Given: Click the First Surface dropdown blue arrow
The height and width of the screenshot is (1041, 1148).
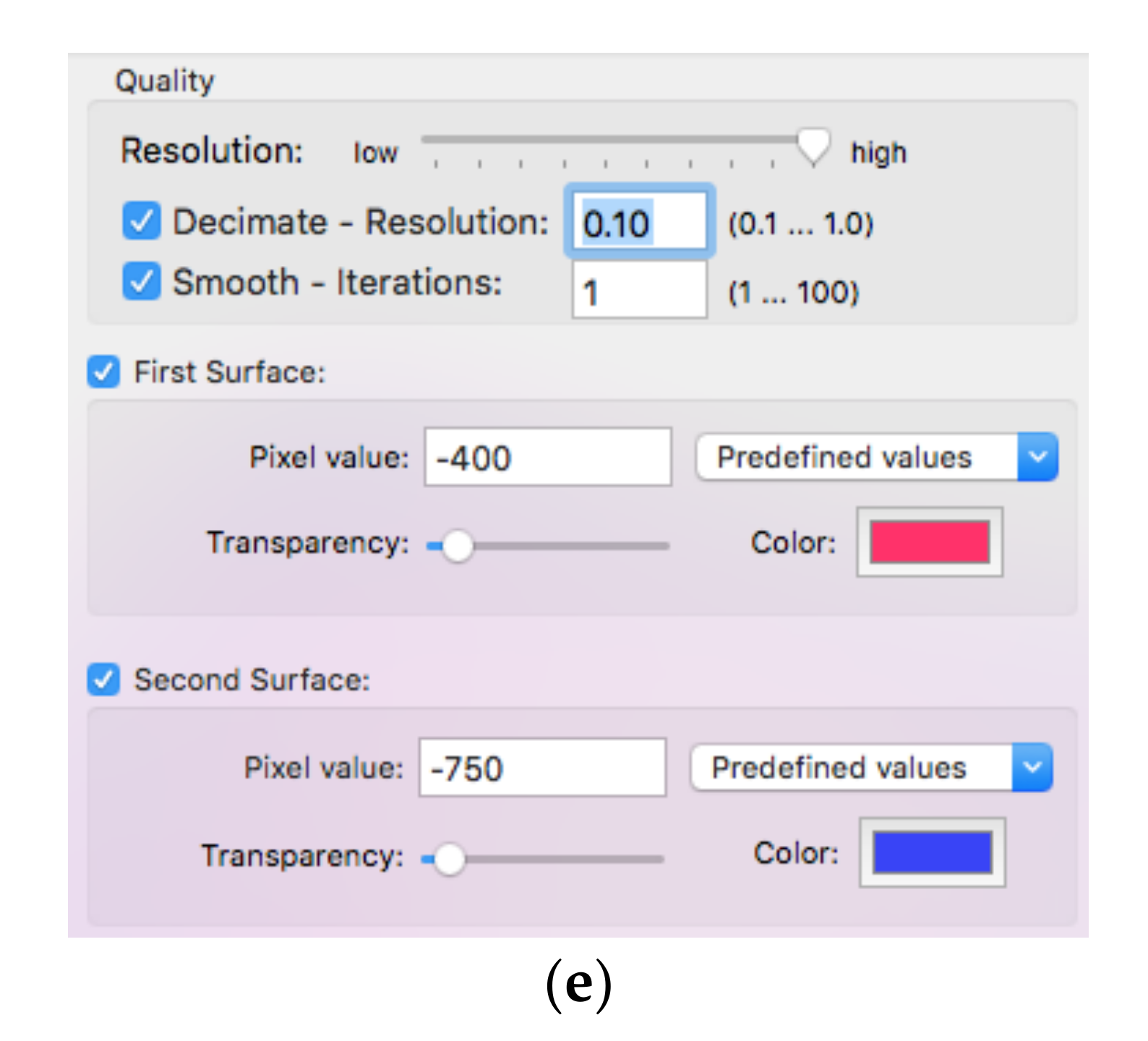Looking at the screenshot, I should click(1038, 458).
